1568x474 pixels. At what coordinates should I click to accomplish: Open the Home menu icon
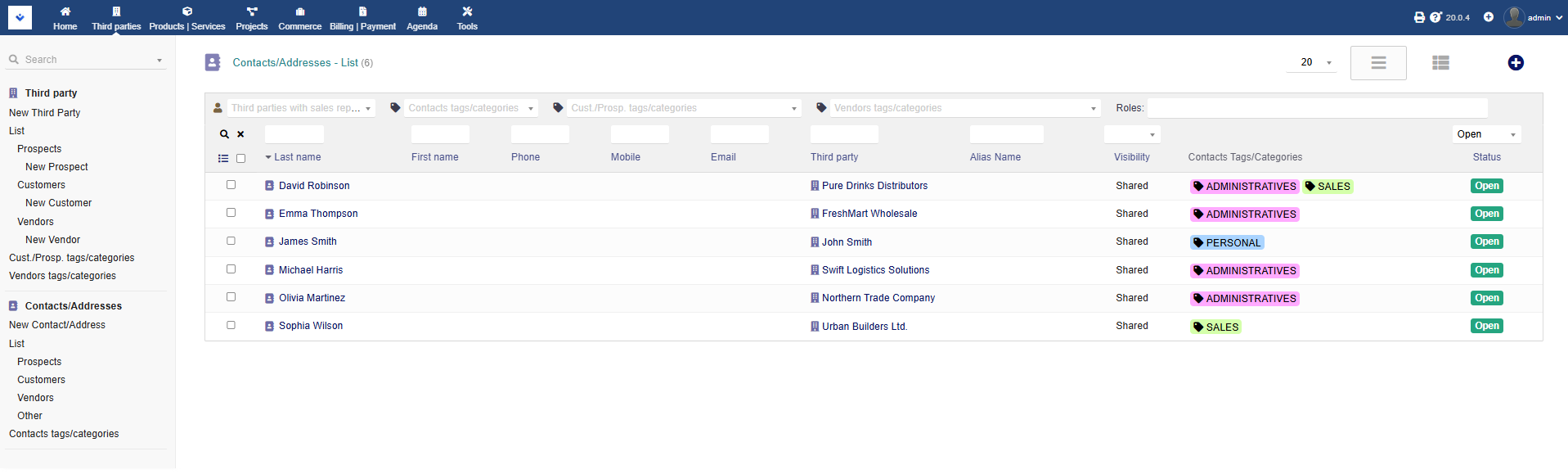click(x=65, y=17)
